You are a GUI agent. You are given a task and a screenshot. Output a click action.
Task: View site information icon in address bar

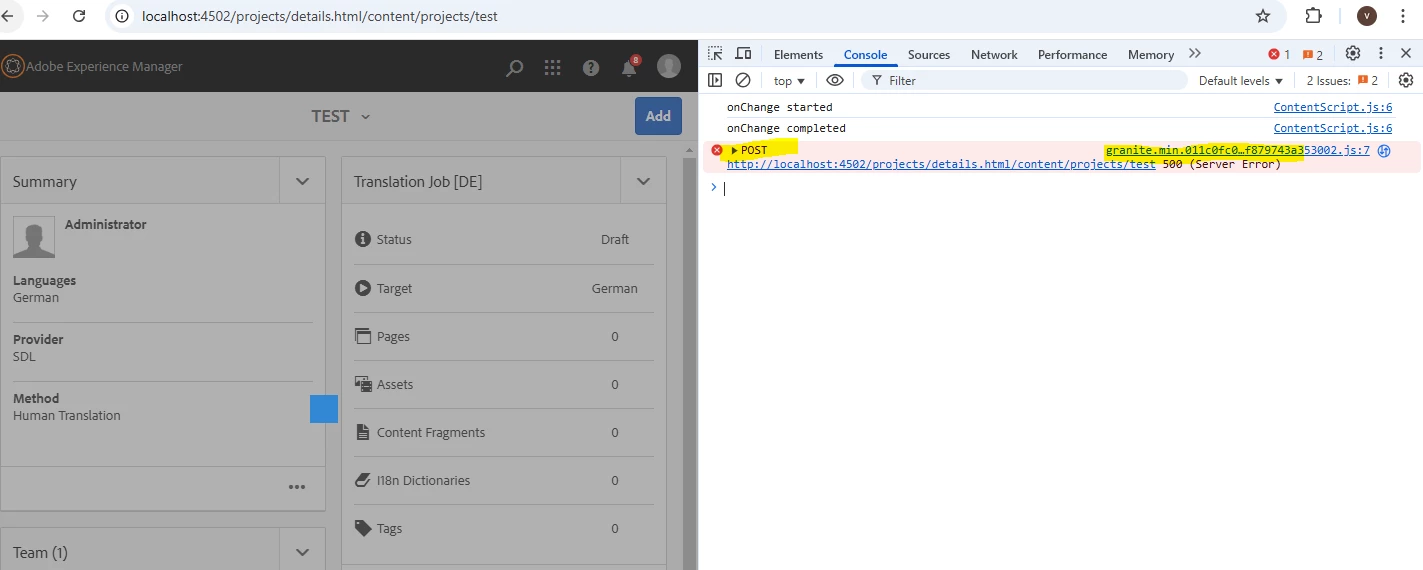[122, 16]
